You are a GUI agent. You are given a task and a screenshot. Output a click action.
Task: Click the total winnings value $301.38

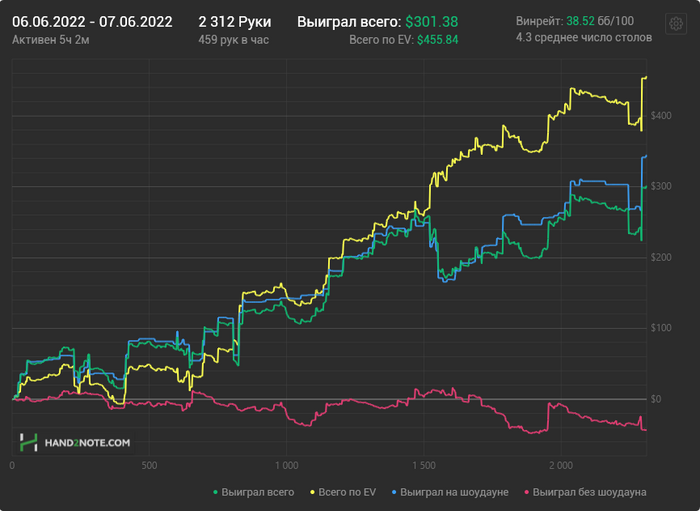[432, 22]
